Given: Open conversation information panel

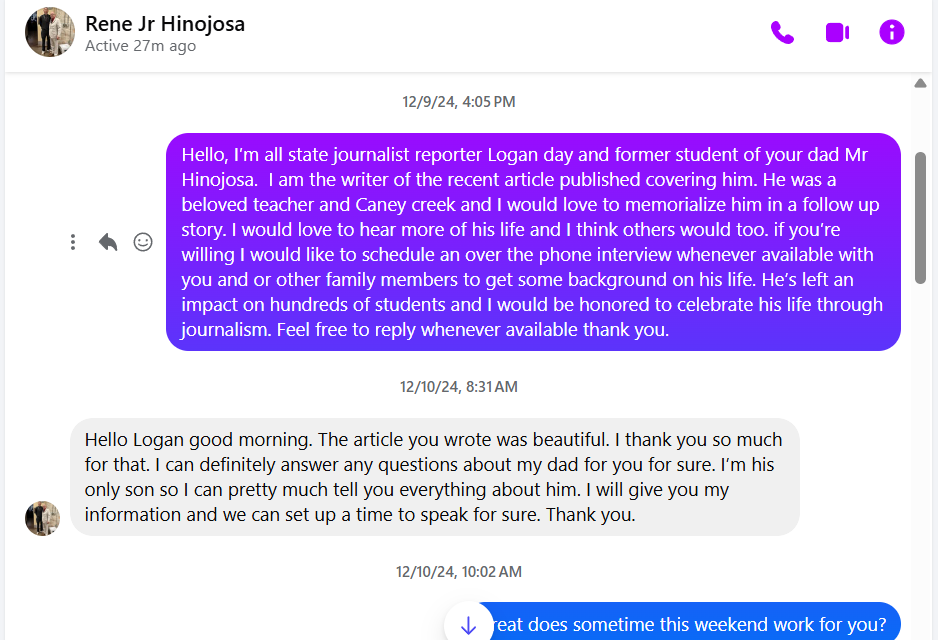Looking at the screenshot, I should click(x=891, y=33).
